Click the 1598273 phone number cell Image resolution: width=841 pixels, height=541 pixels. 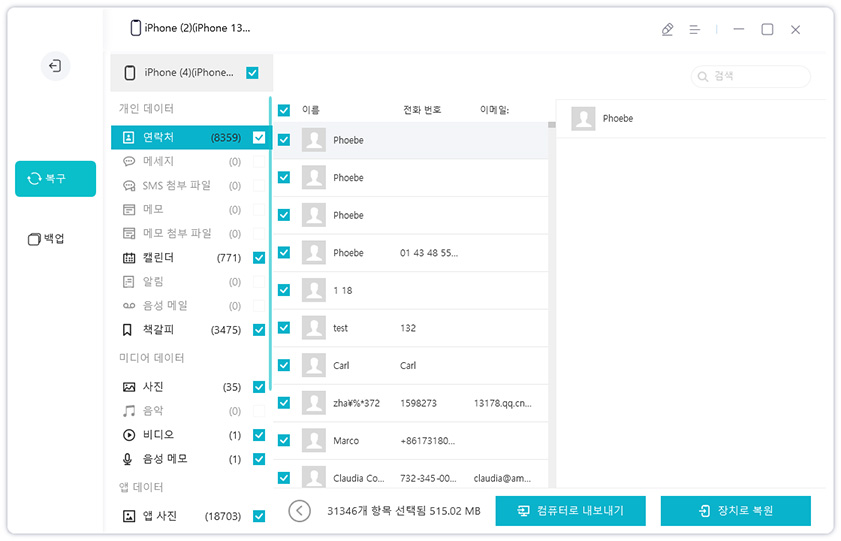point(418,403)
